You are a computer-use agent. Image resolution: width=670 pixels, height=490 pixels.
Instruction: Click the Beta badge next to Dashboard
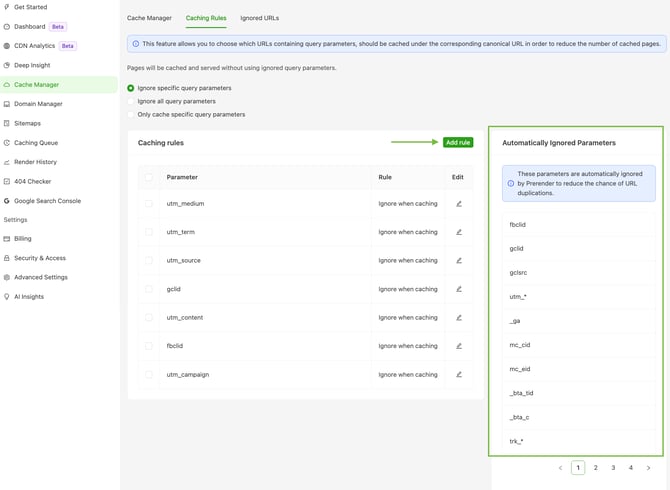(58, 26)
